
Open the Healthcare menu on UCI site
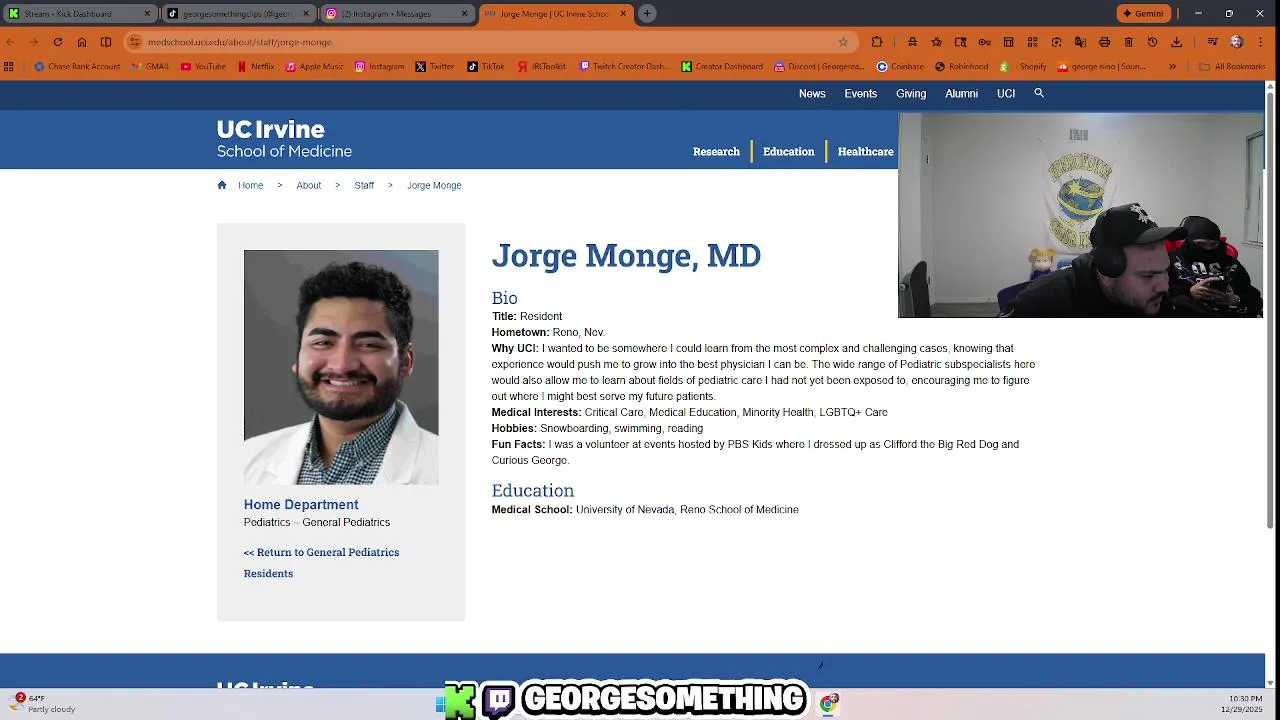(x=865, y=152)
